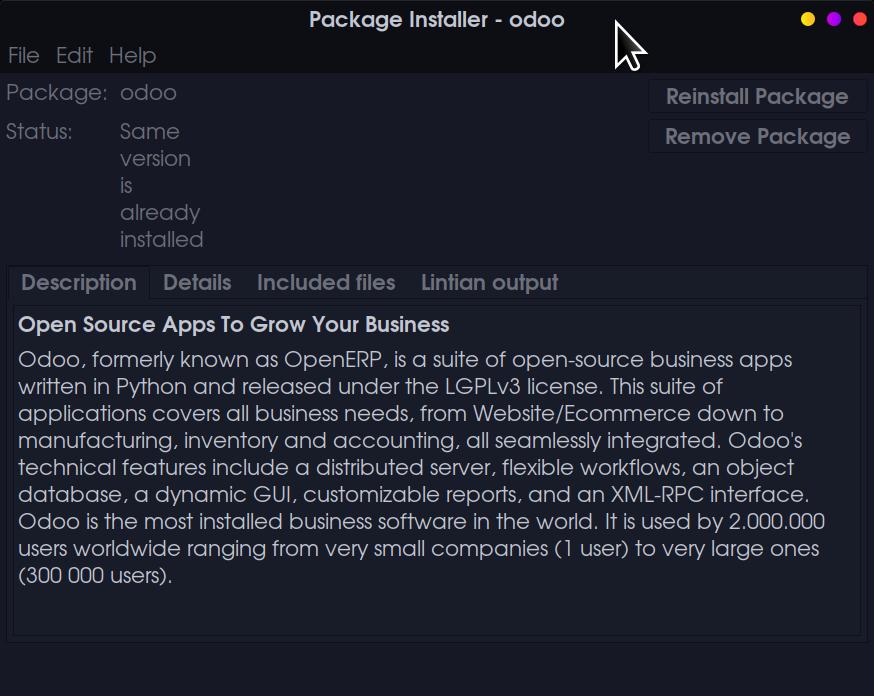Click the Reinstall Package button
874x696 pixels.
[x=757, y=97]
